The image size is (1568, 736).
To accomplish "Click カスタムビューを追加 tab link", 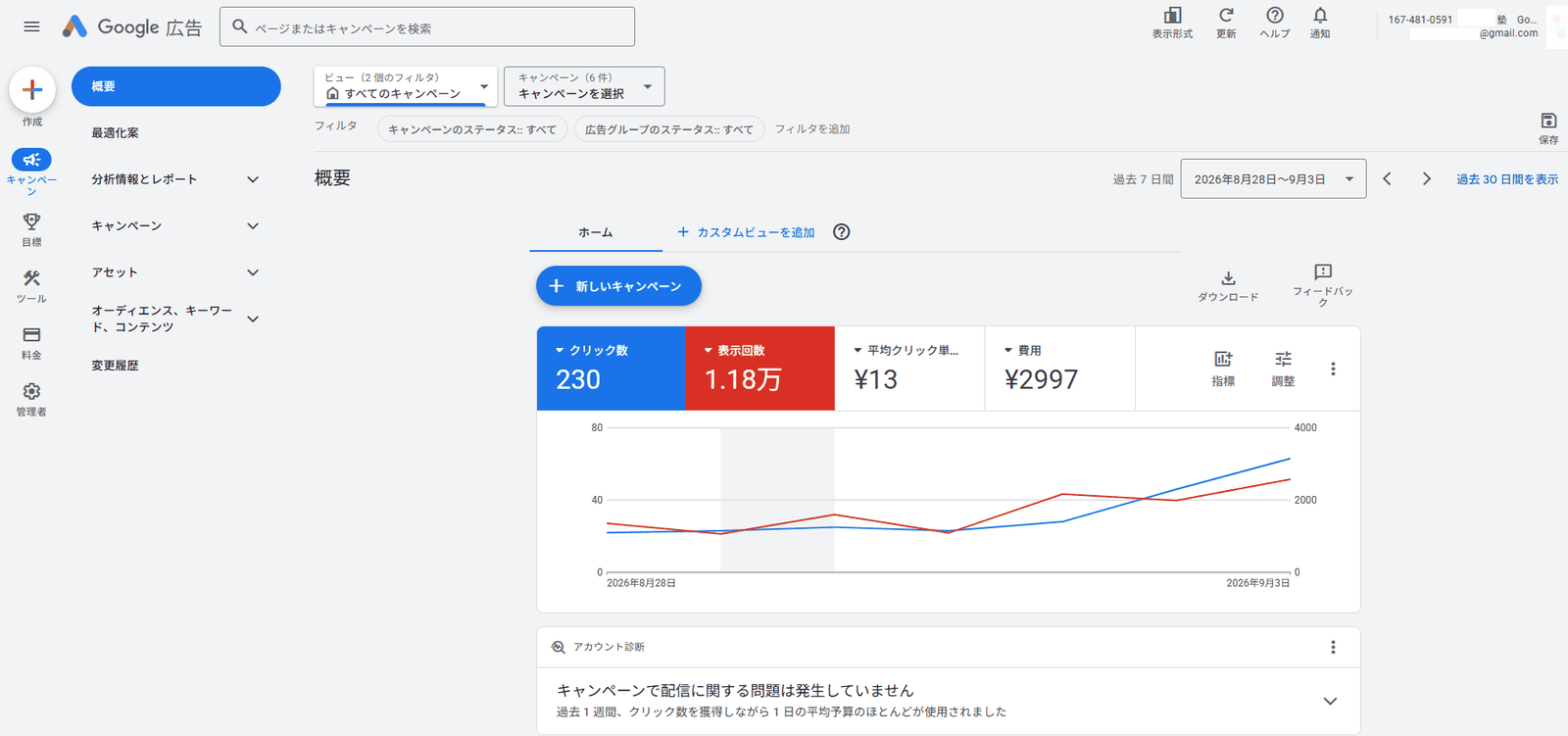I will 746,232.
